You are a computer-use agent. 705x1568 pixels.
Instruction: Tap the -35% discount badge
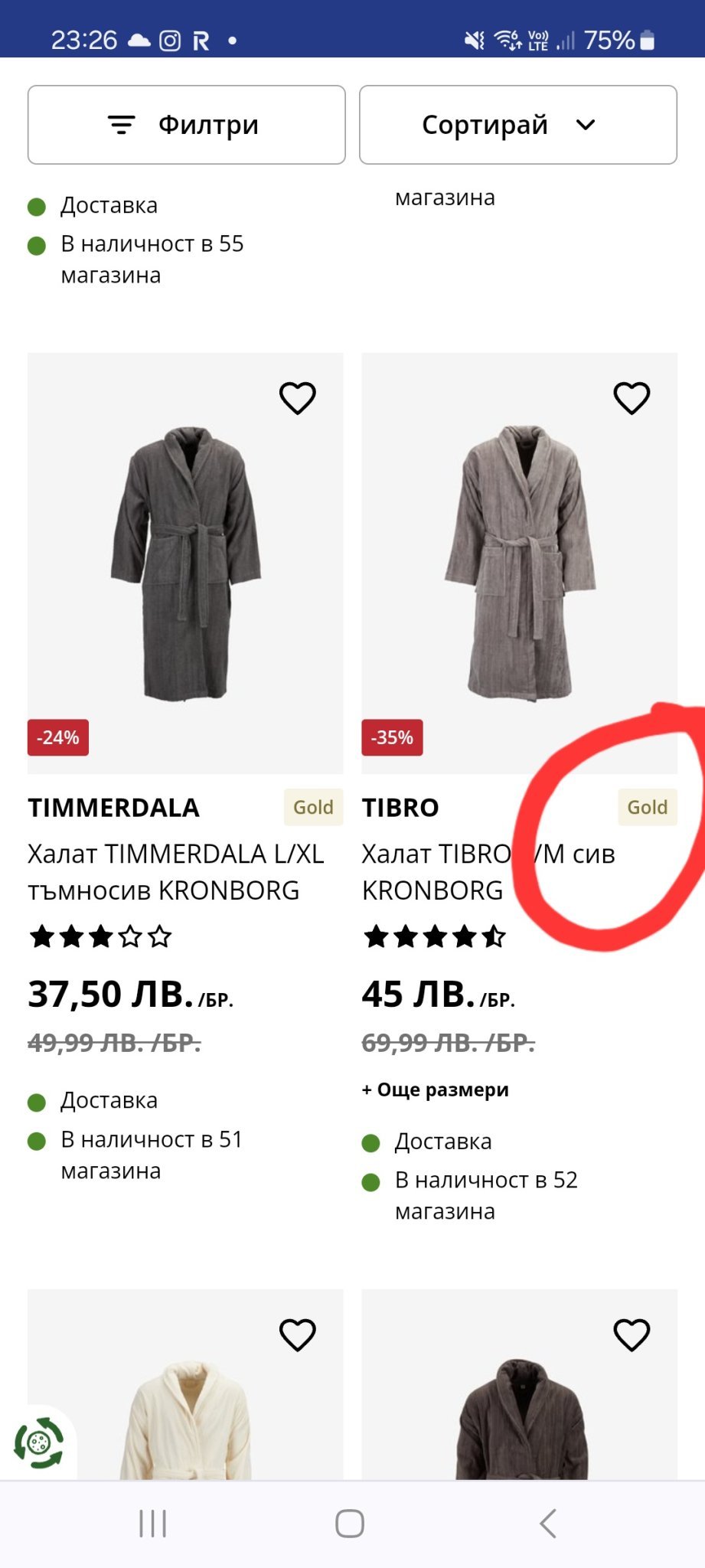[x=392, y=737]
